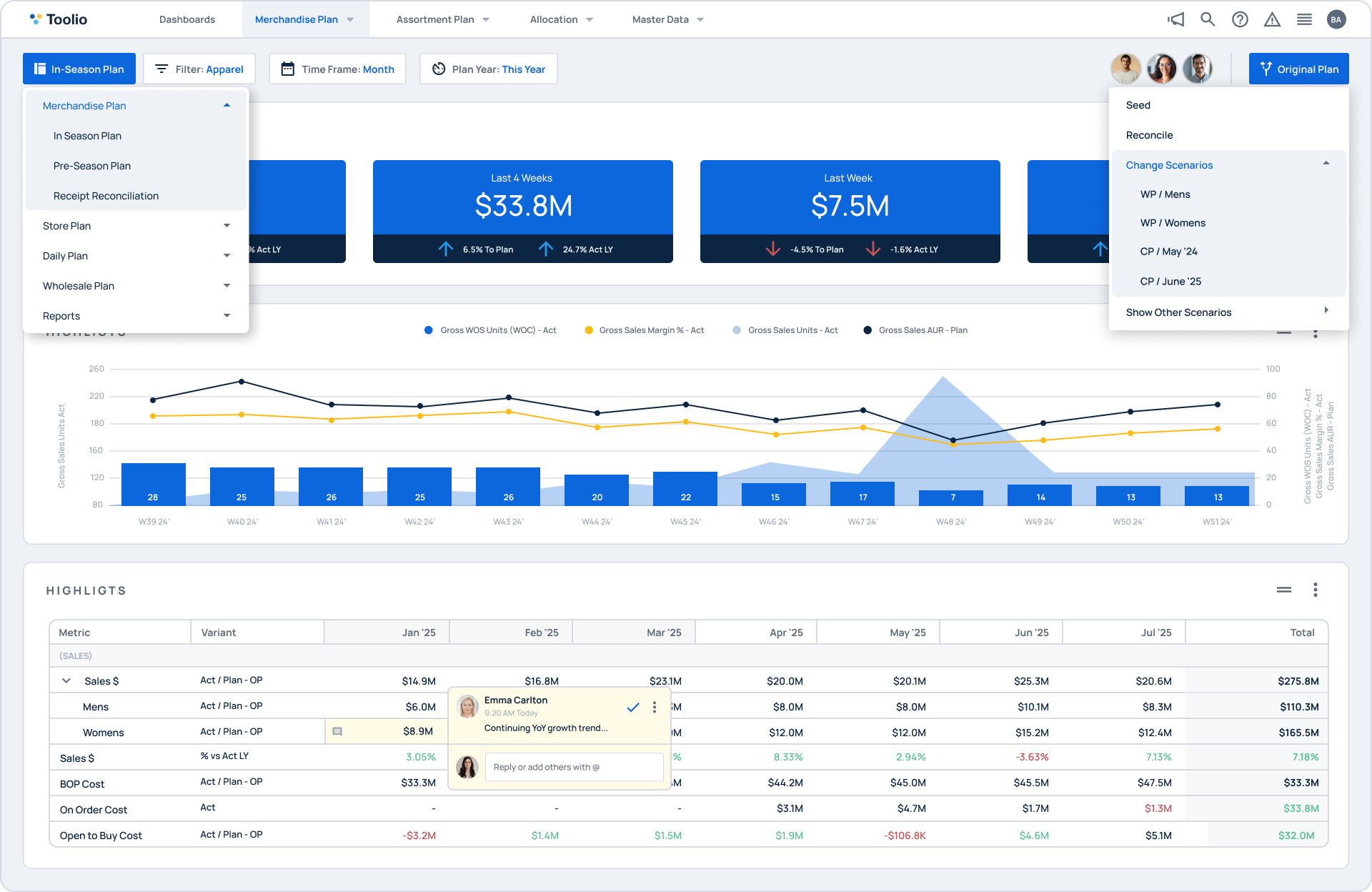1372x892 pixels.
Task: Click the help question mark icon
Action: point(1240,19)
